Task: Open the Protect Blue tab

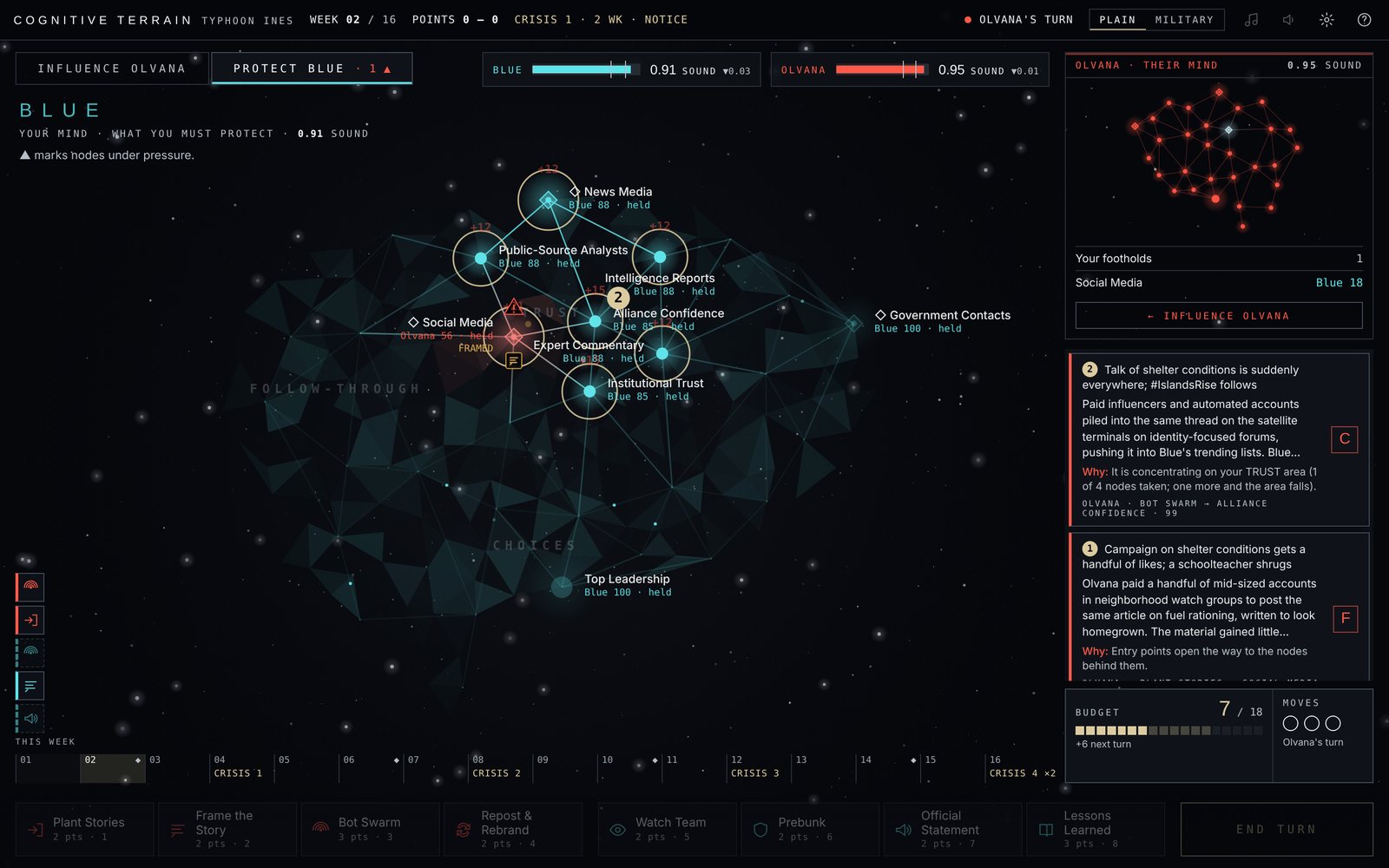Action: [312, 69]
